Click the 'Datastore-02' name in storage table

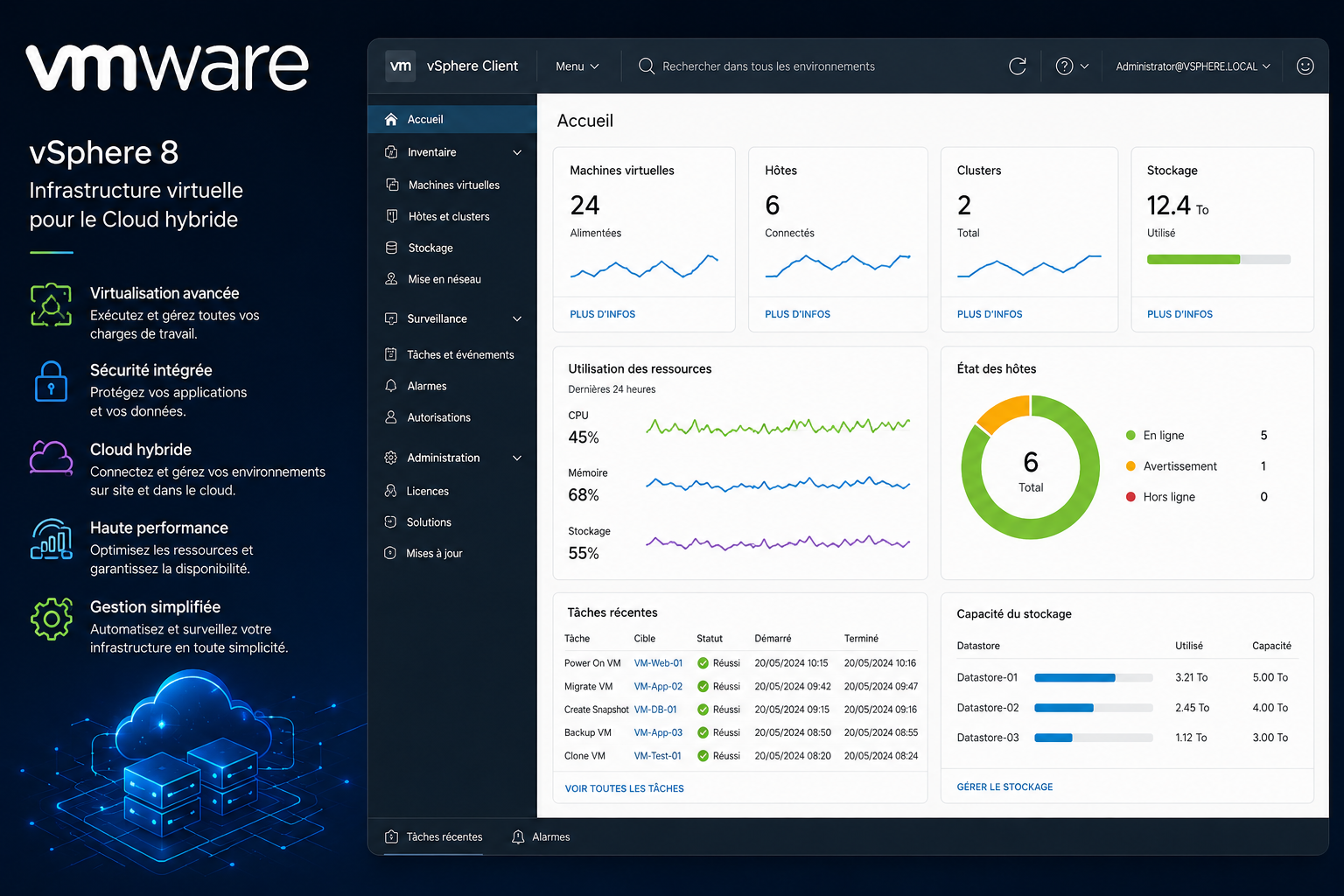[988, 708]
